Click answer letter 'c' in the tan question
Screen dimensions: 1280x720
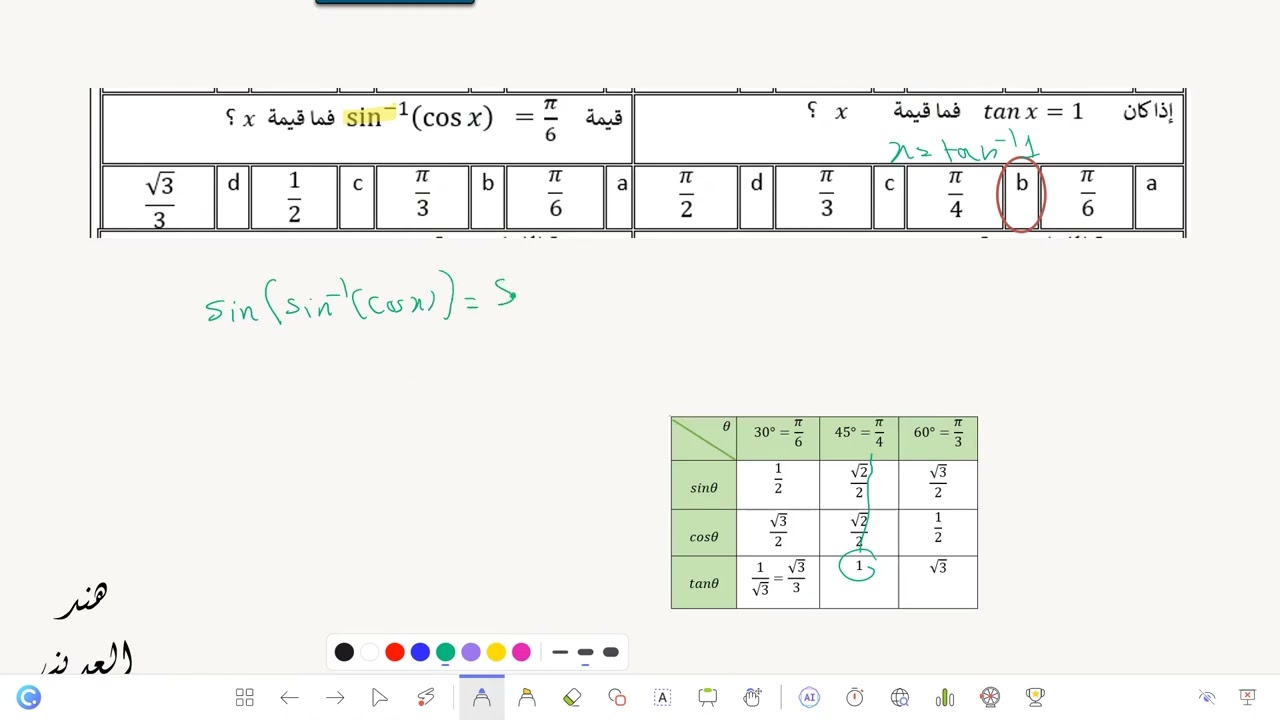(889, 184)
